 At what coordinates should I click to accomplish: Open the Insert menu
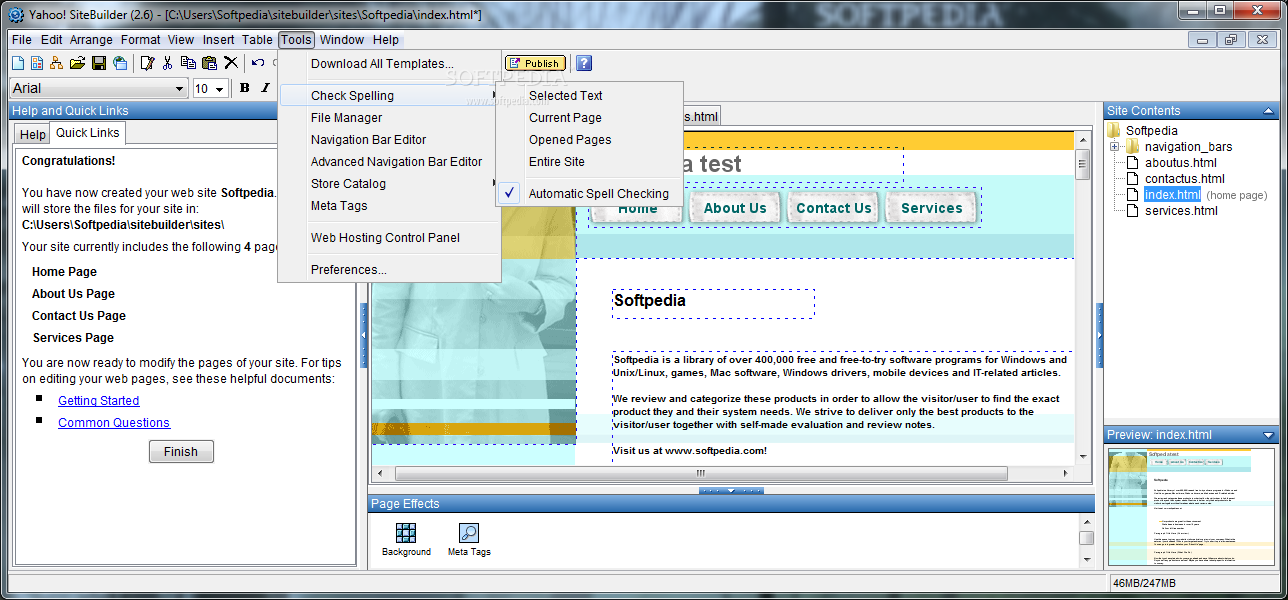pyautogui.click(x=219, y=40)
